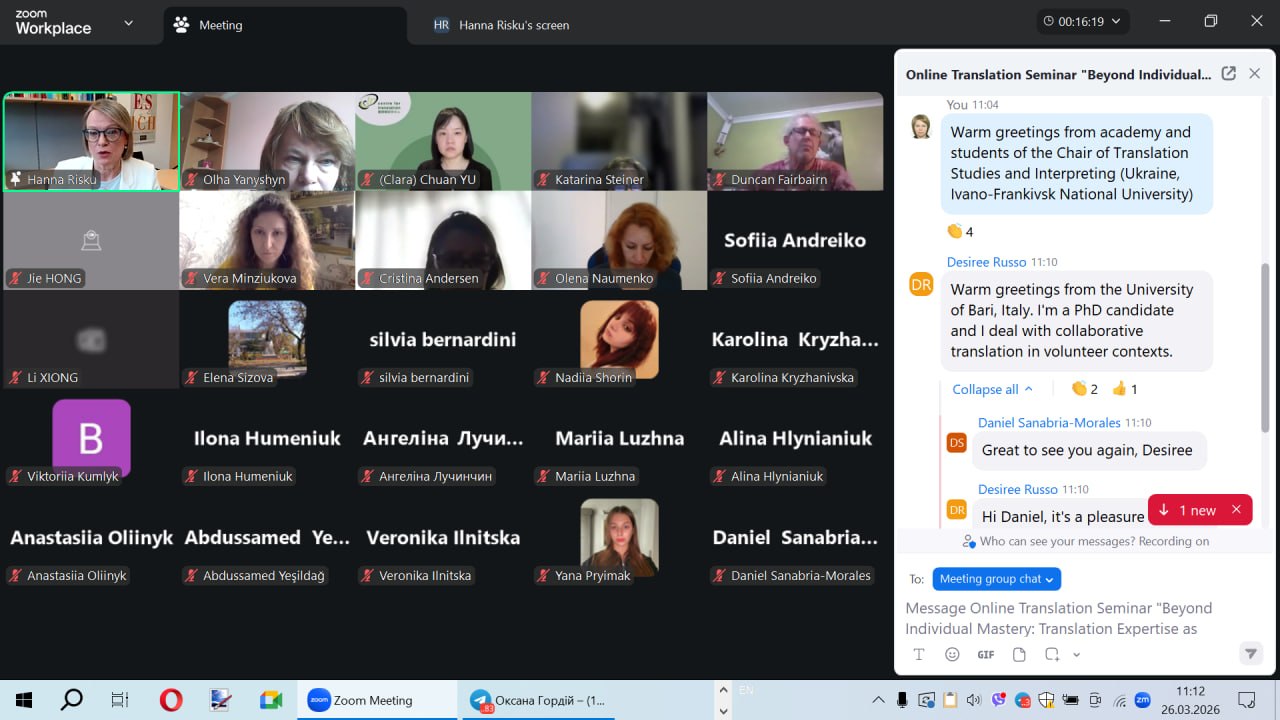The width and height of the screenshot is (1280, 720).
Task: Click the file attachment icon in chat
Action: tap(1019, 654)
